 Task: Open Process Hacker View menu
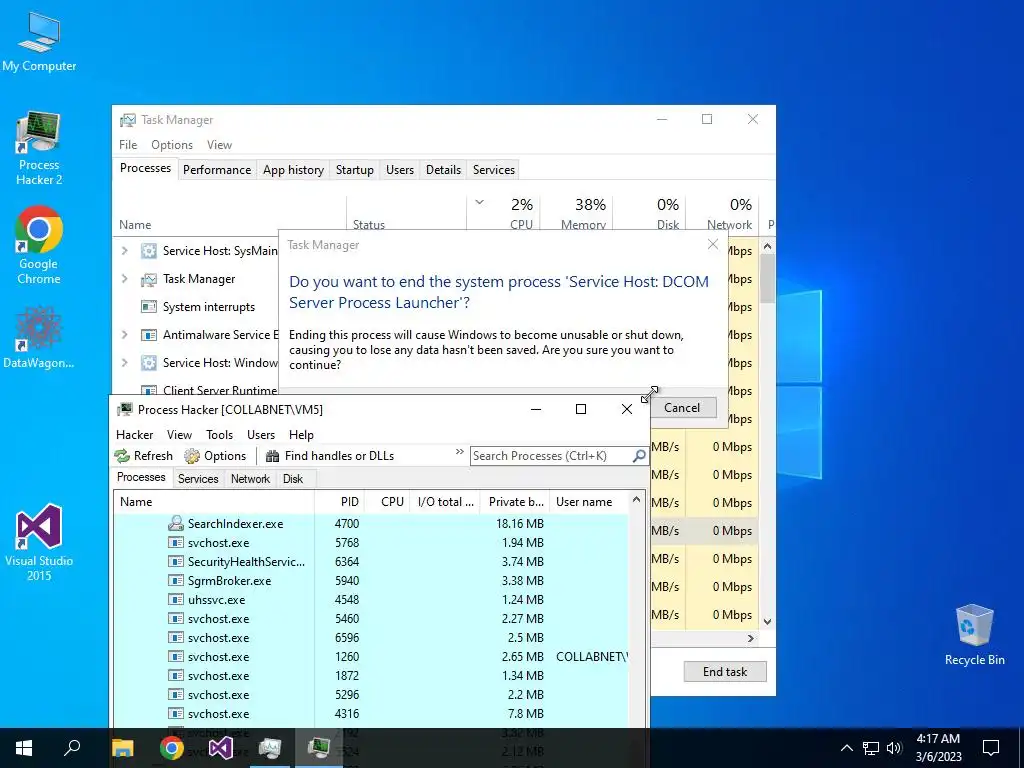(x=179, y=435)
